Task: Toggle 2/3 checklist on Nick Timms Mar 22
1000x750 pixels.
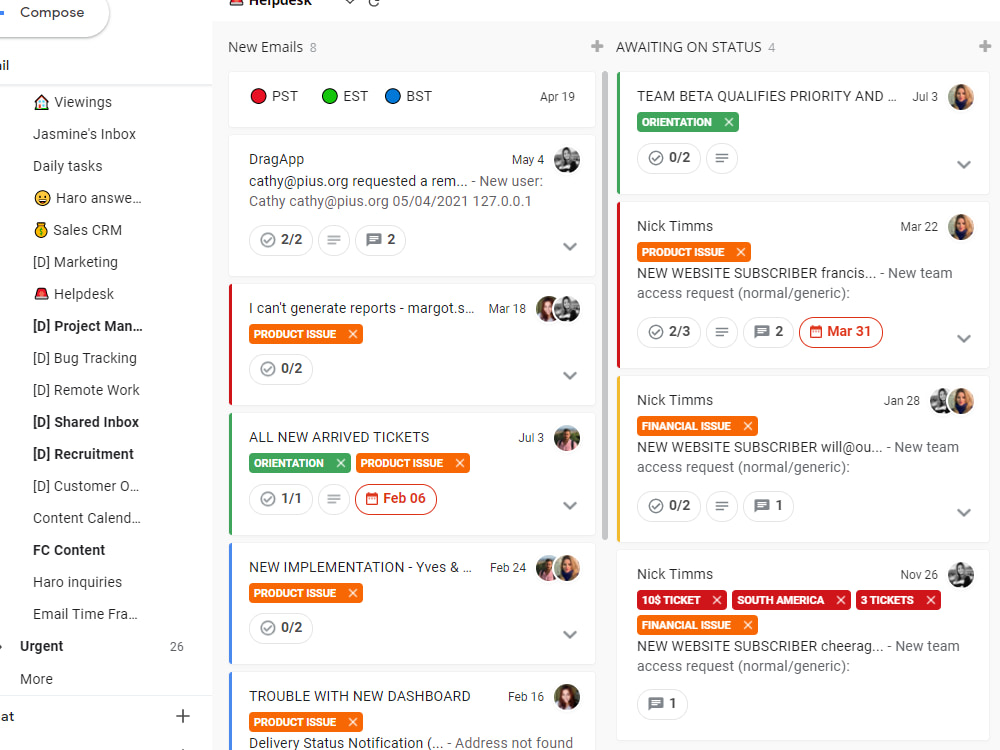Action: [668, 332]
